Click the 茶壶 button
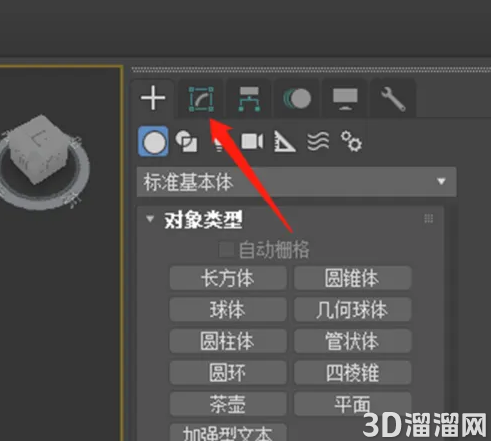The width and height of the screenshot is (491, 441). click(x=228, y=404)
